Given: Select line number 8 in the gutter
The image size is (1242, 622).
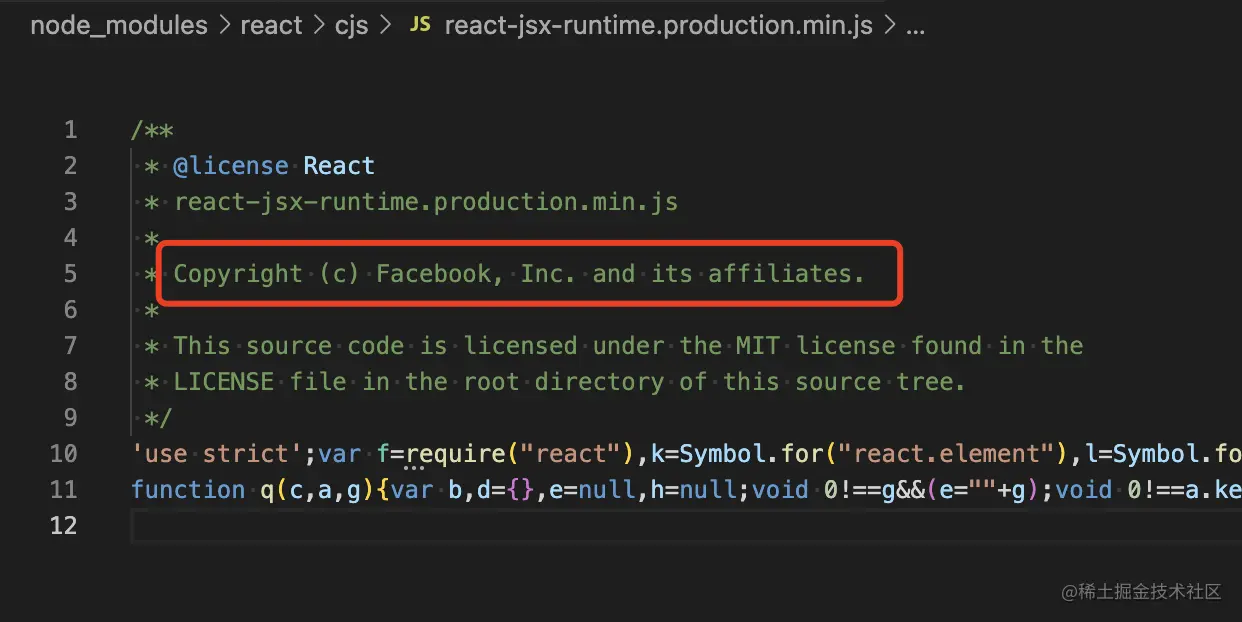Looking at the screenshot, I should (x=70, y=382).
